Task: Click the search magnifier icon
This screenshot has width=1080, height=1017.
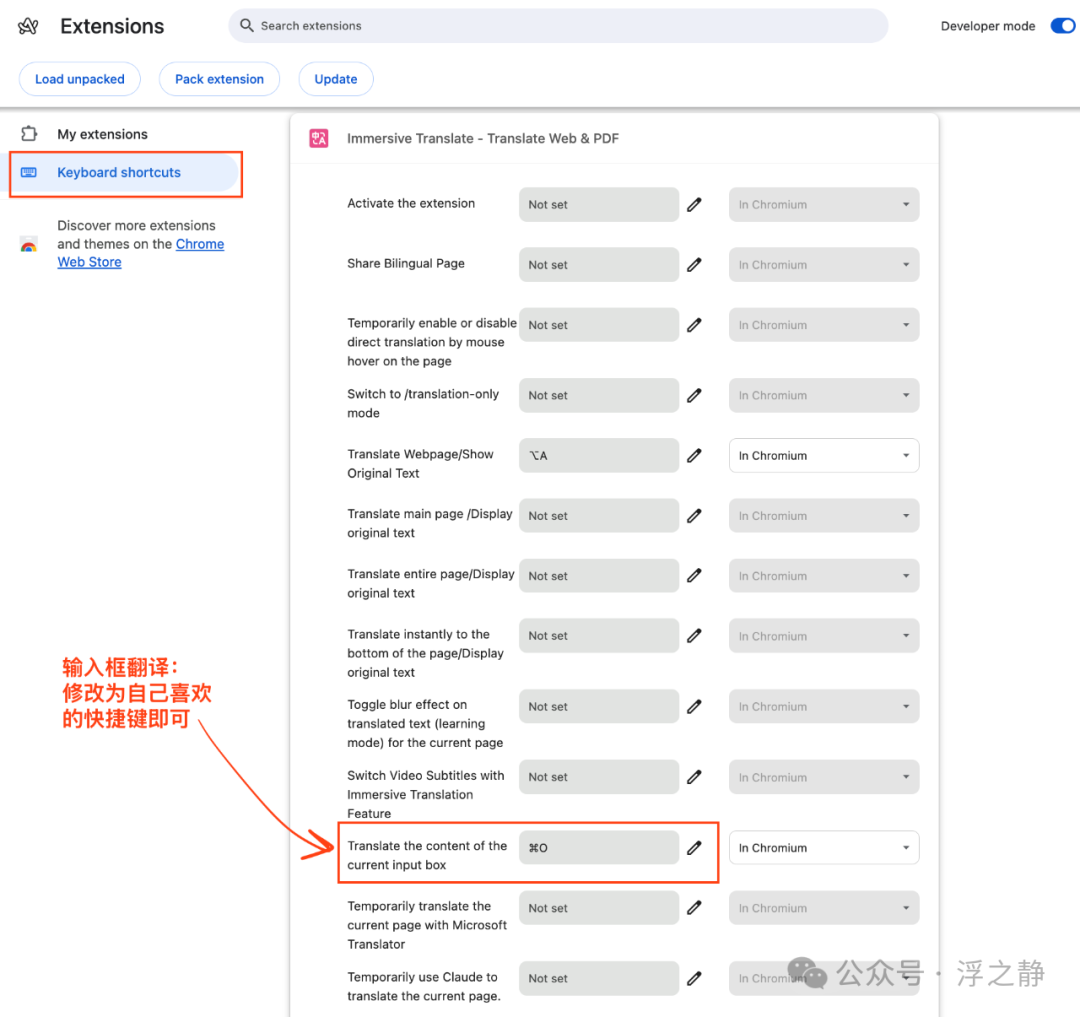Action: point(246,25)
